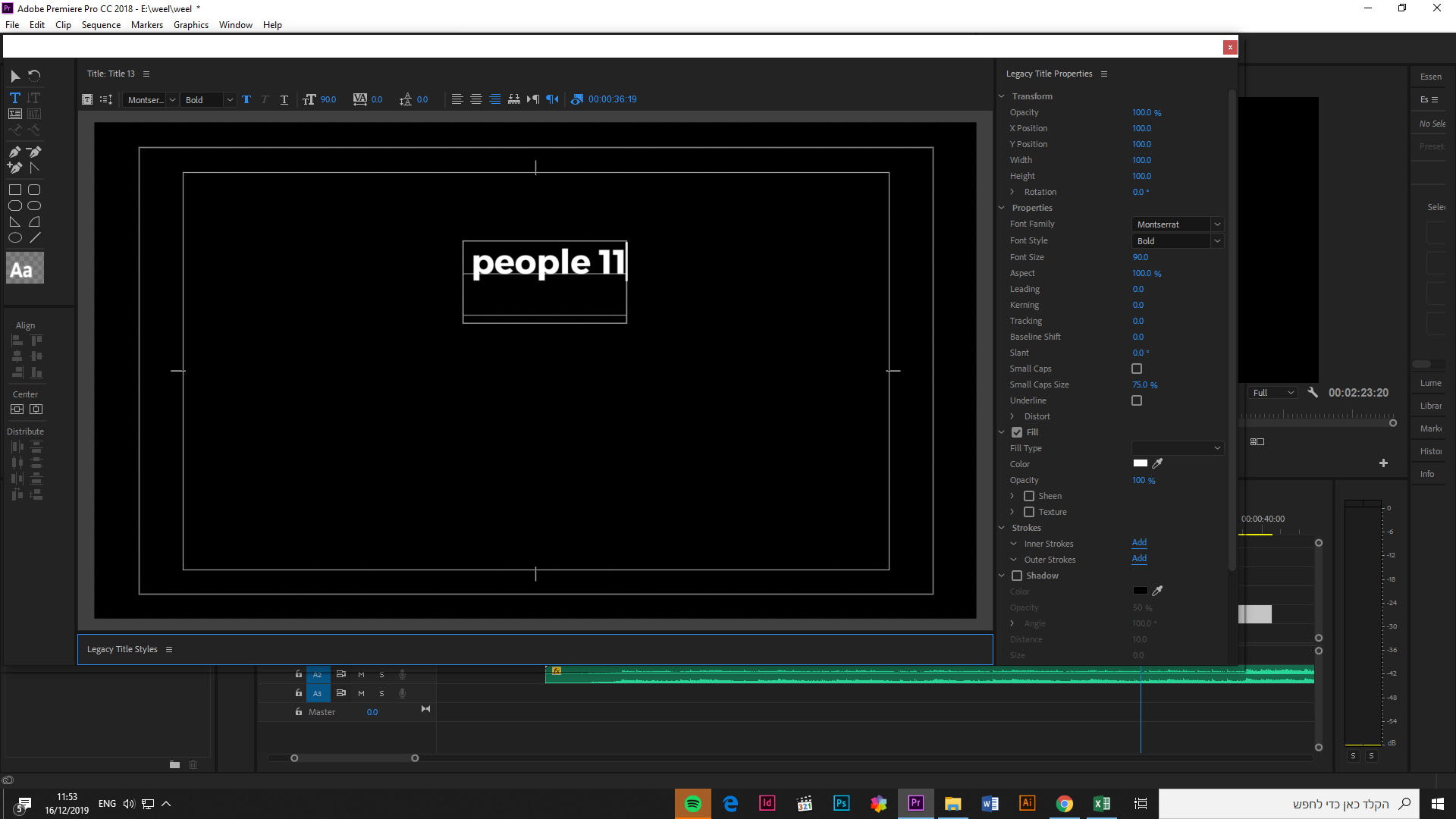Select the Vertical Type tool
The width and height of the screenshot is (1456, 819).
coord(33,98)
